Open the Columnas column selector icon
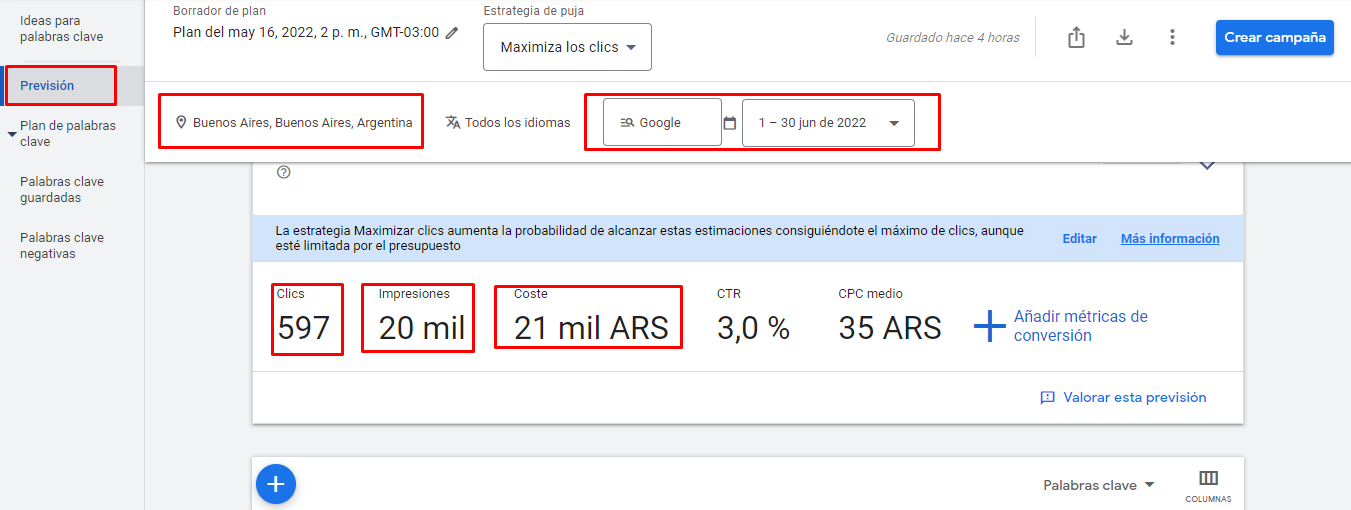Viewport: 1351px width, 510px height. 1208,478
